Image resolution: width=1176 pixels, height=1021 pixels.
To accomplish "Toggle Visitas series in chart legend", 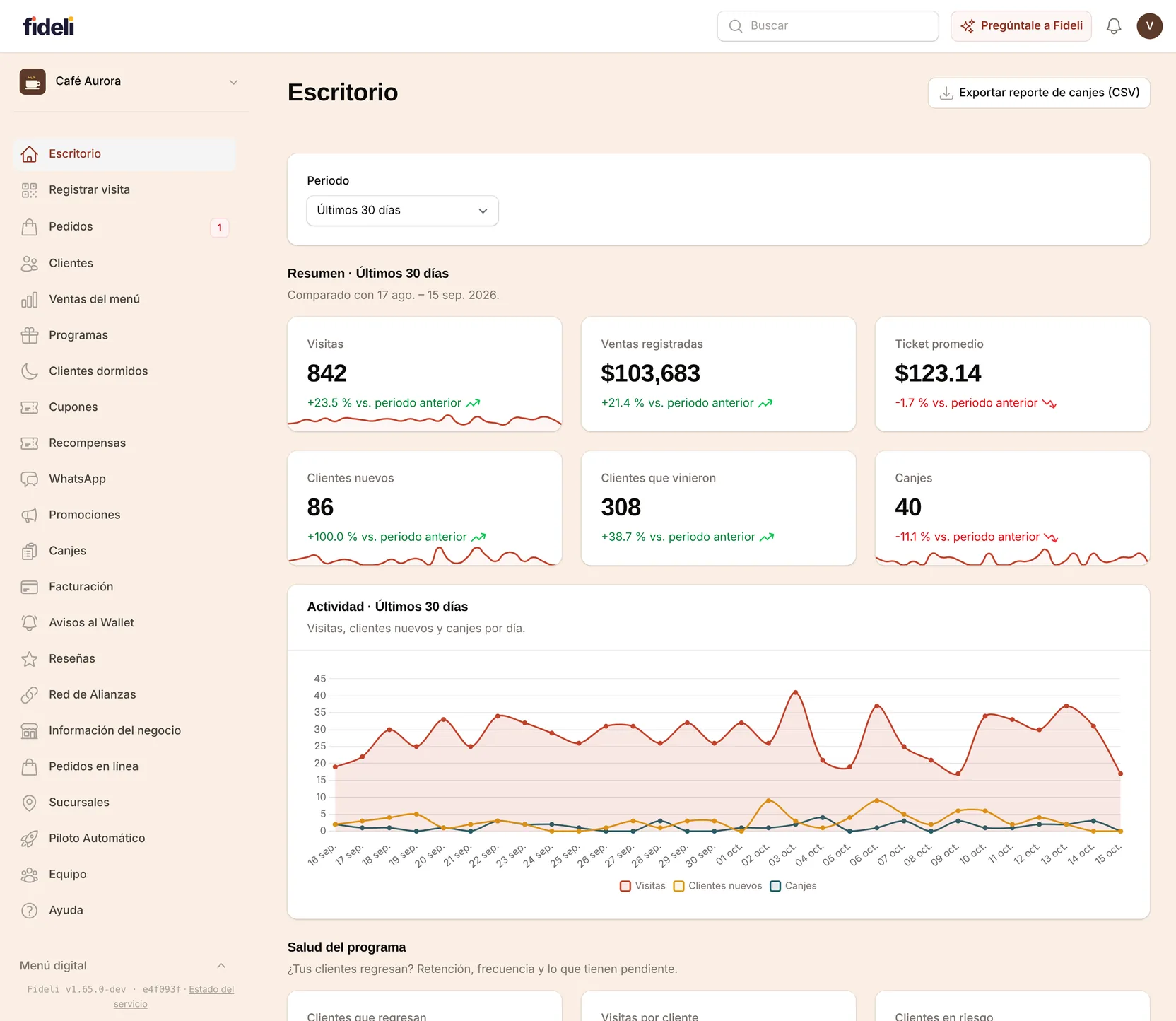I will [642, 886].
